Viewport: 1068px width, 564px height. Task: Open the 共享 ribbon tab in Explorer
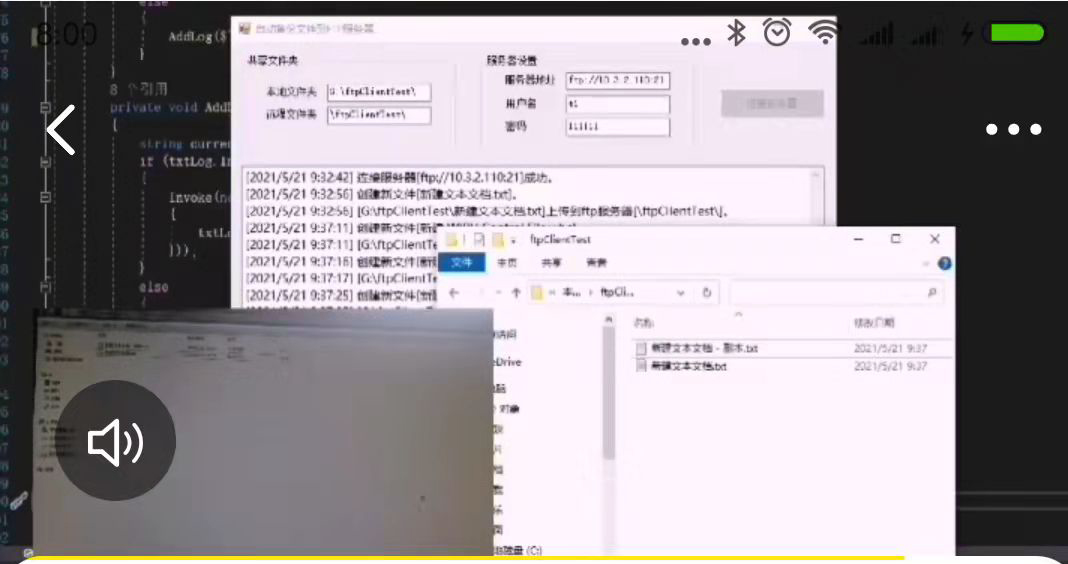551,263
